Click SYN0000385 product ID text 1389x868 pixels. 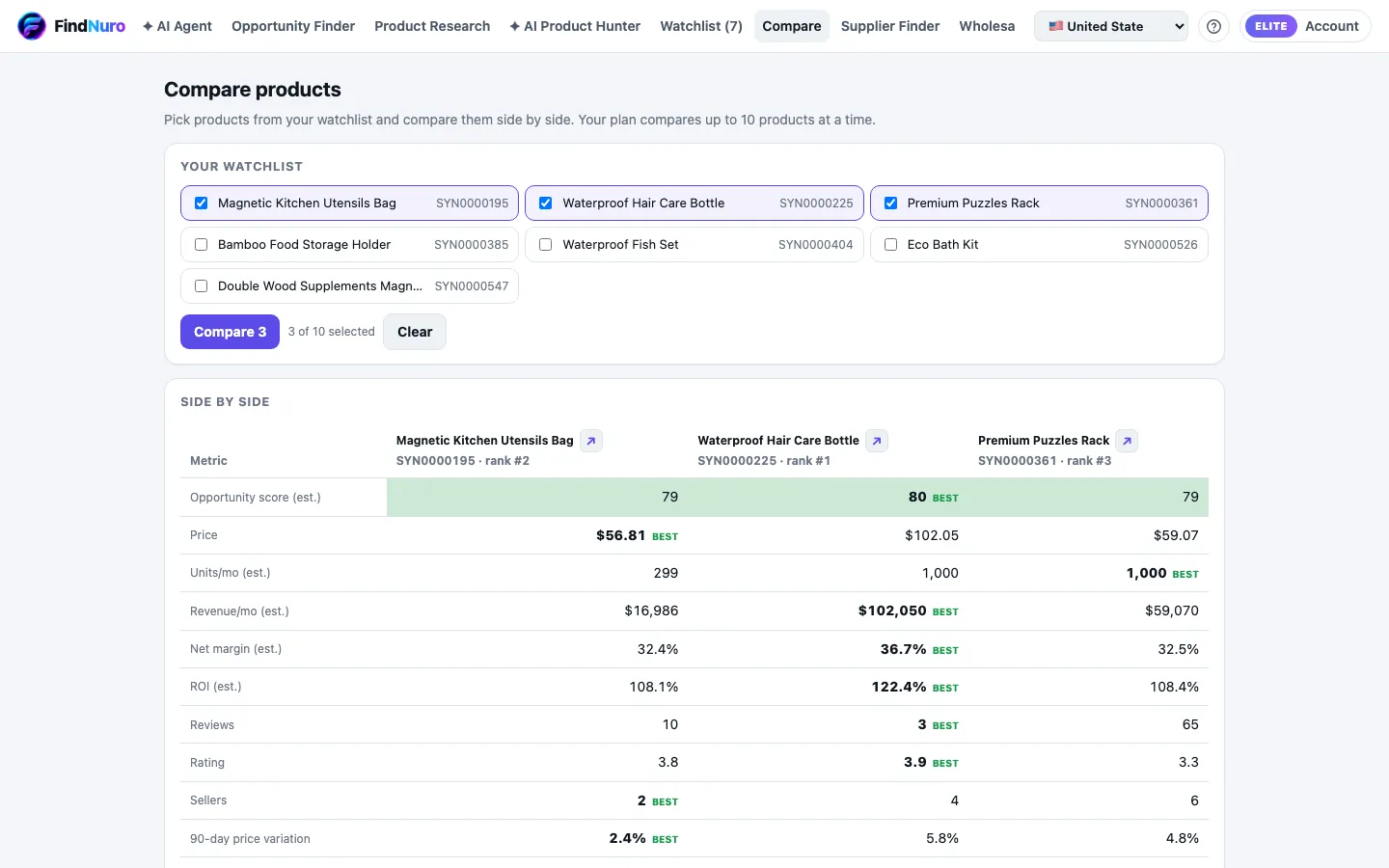pyautogui.click(x=472, y=245)
